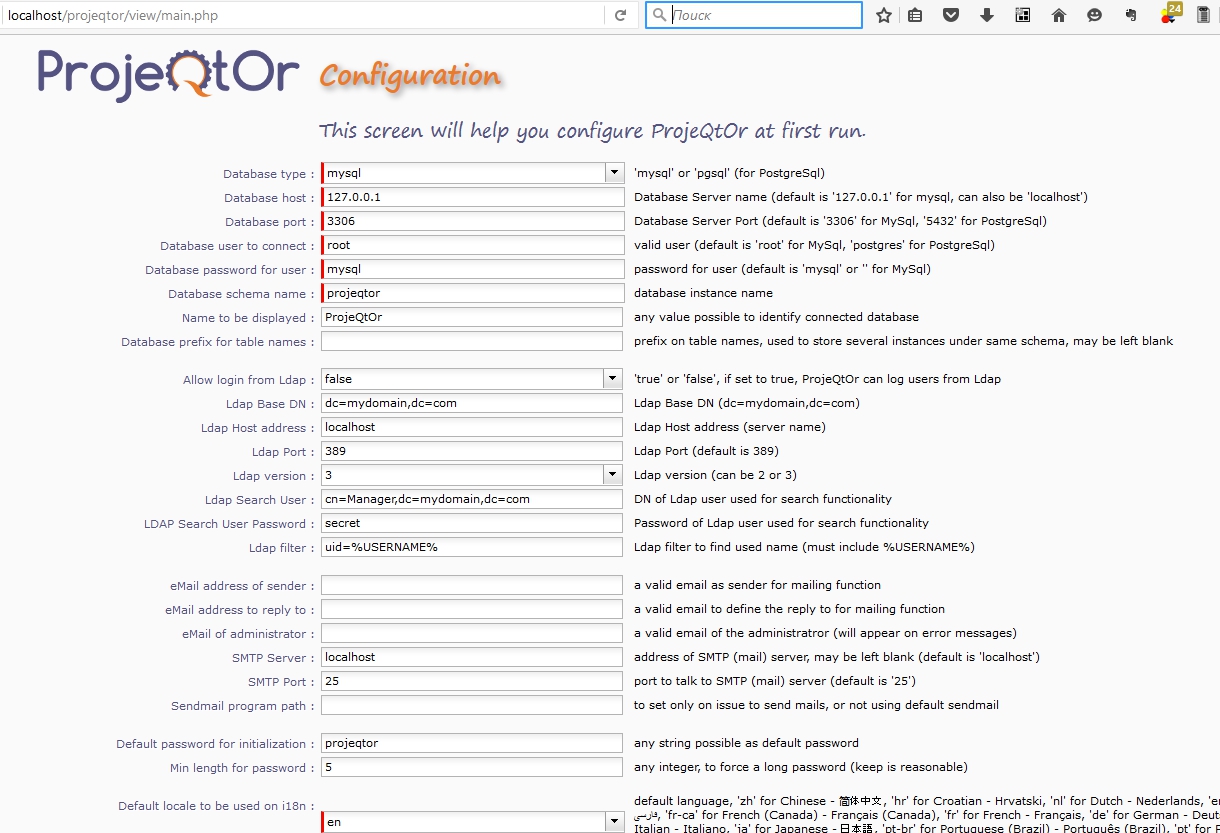Click the Name to be displayed field
The width and height of the screenshot is (1220, 833).
point(472,317)
